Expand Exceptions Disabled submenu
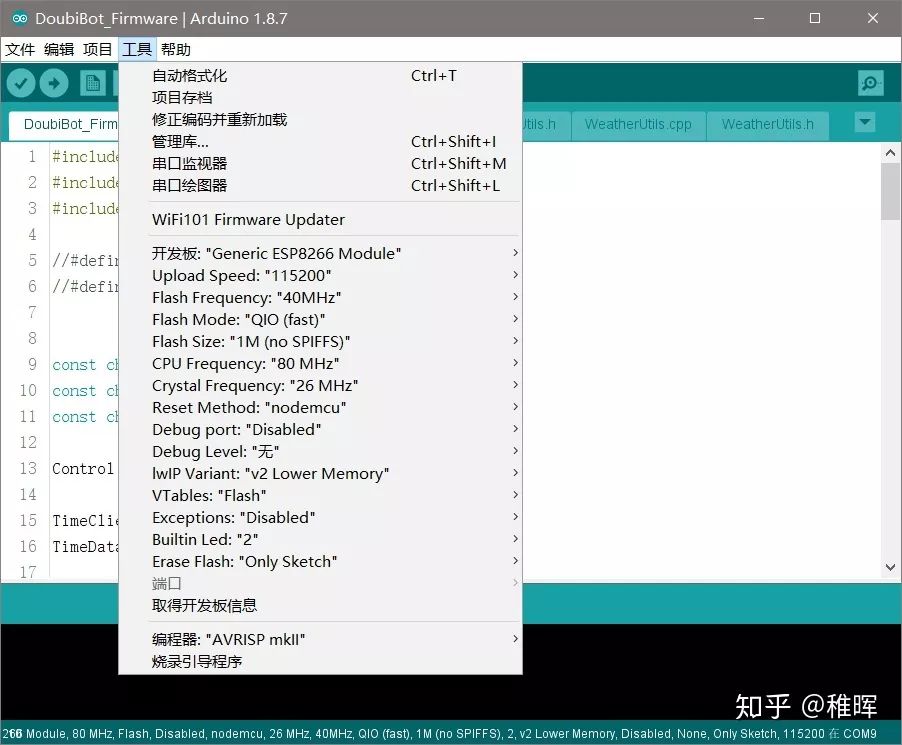Screen dimensions: 902x745 point(320,517)
